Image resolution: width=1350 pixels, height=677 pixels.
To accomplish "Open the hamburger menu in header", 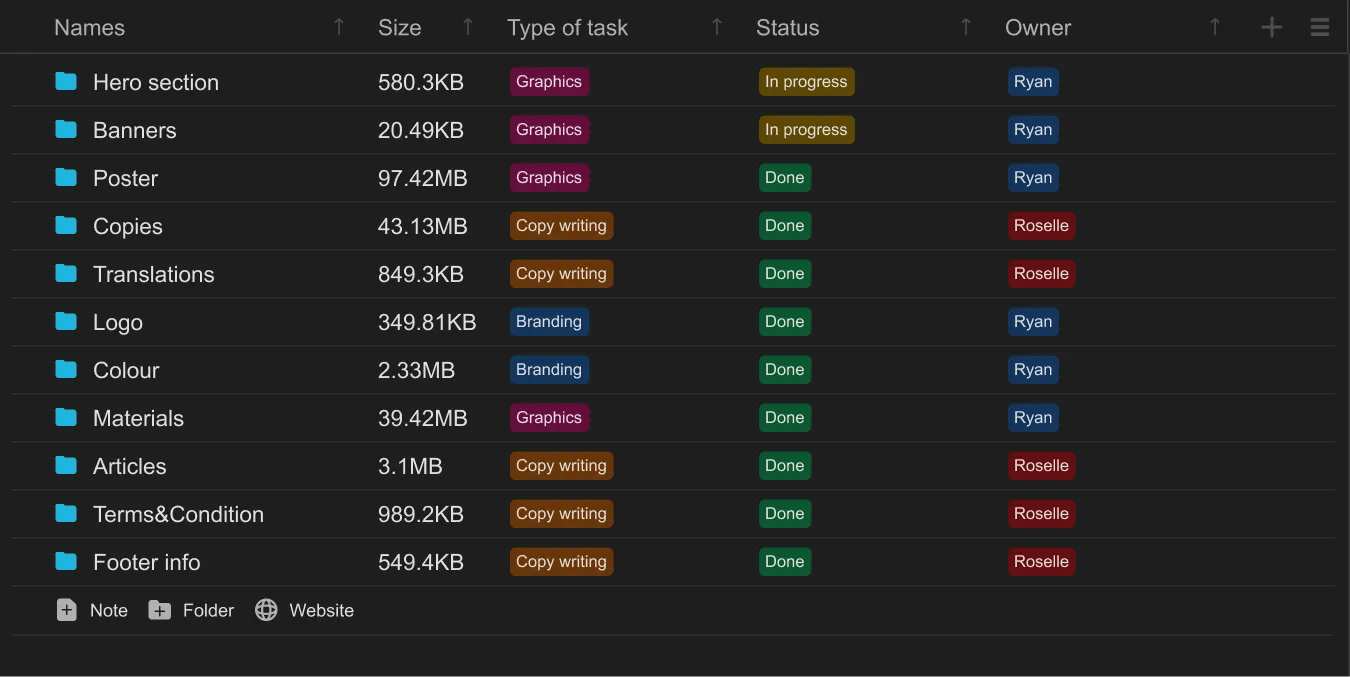I will pos(1320,28).
